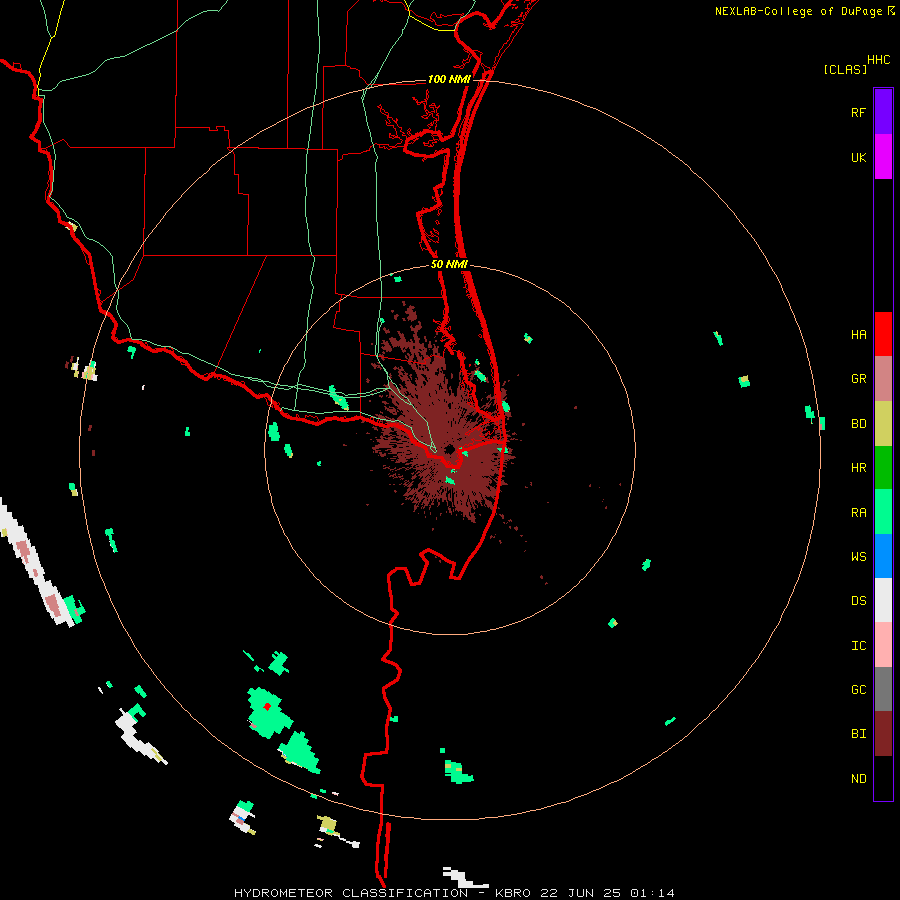Click the HA legend label
Screen dimensions: 900x900
point(858,335)
